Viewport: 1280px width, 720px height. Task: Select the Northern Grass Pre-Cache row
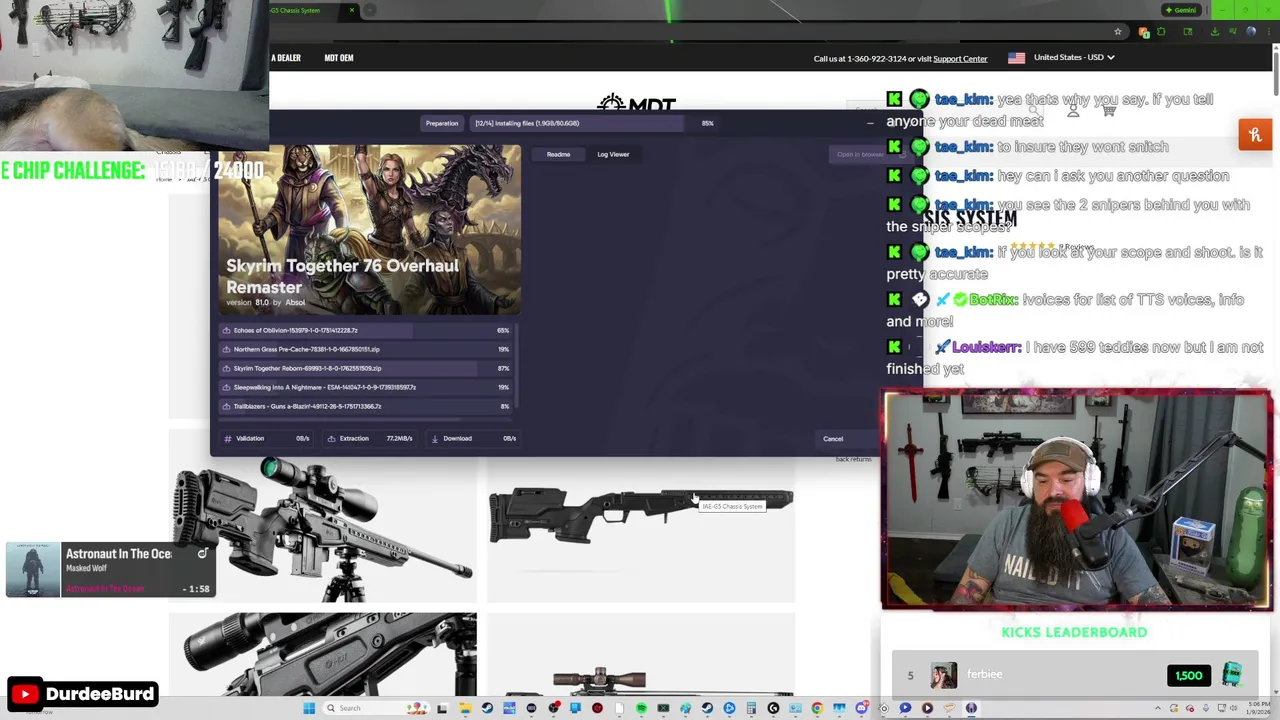pyautogui.click(x=367, y=349)
